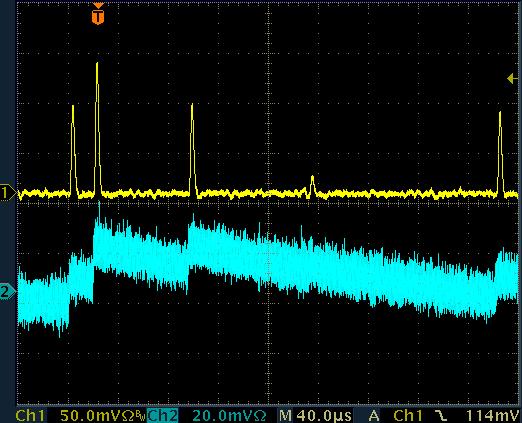Click the tallest yellow pulse peak

pyautogui.click(x=97, y=63)
